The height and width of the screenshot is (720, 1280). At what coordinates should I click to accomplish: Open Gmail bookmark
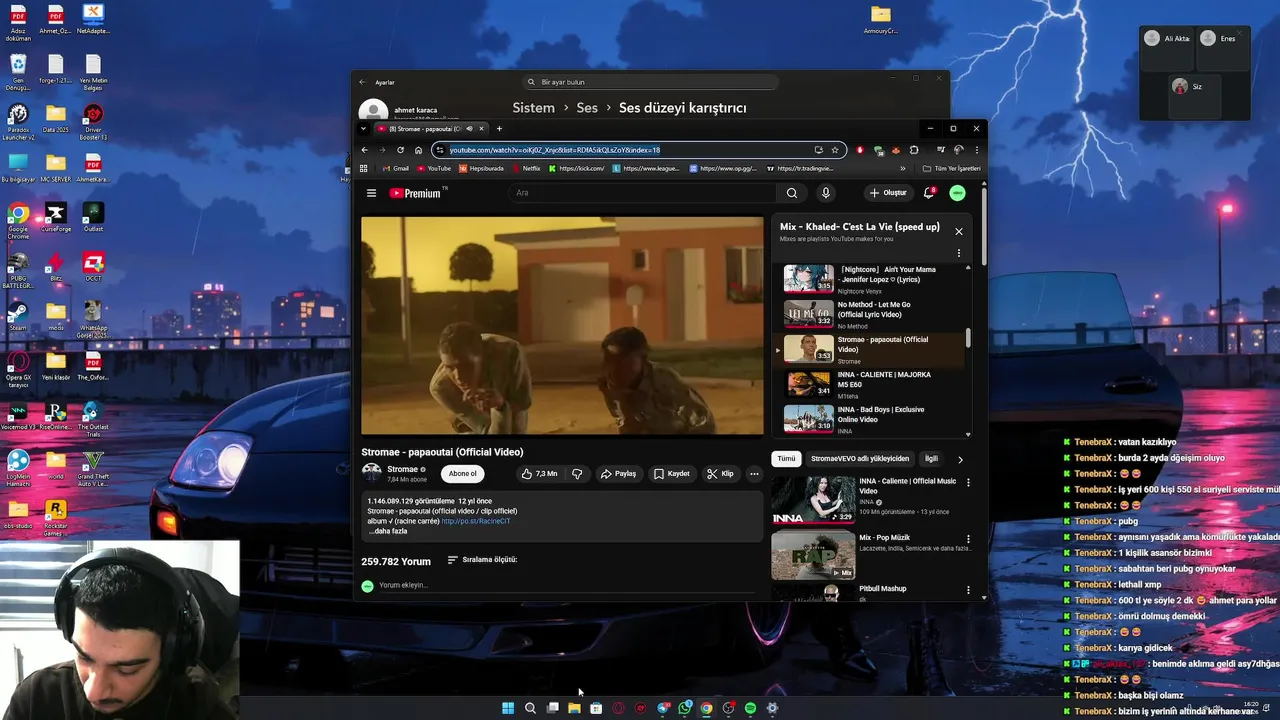[396, 168]
